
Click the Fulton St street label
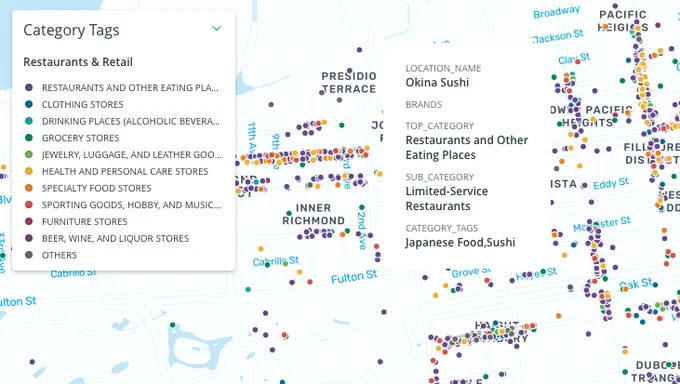coord(354,276)
